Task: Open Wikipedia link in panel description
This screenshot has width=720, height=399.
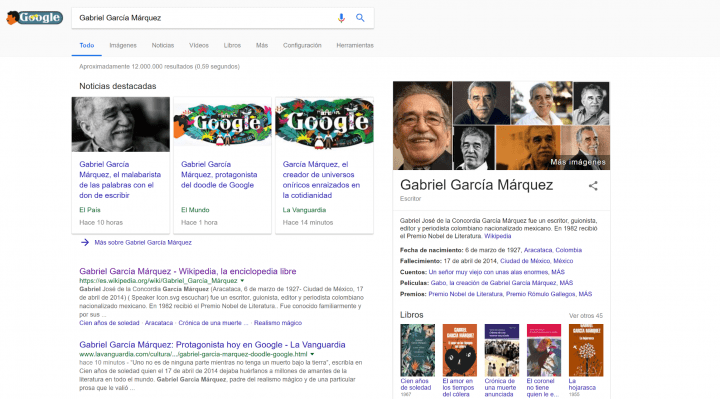Action: tap(498, 236)
